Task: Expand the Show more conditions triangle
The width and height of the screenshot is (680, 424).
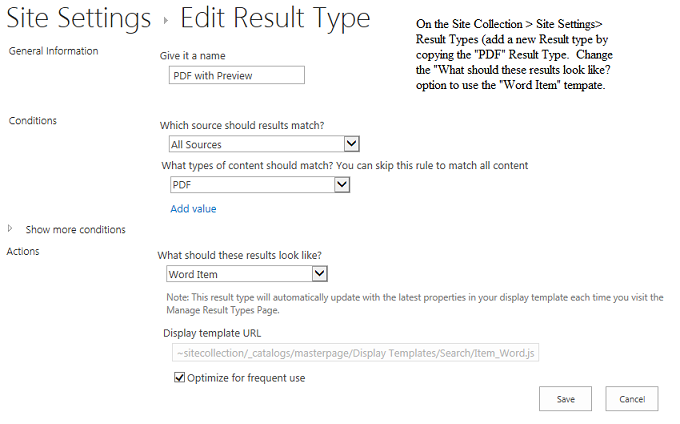Action: 11,229
